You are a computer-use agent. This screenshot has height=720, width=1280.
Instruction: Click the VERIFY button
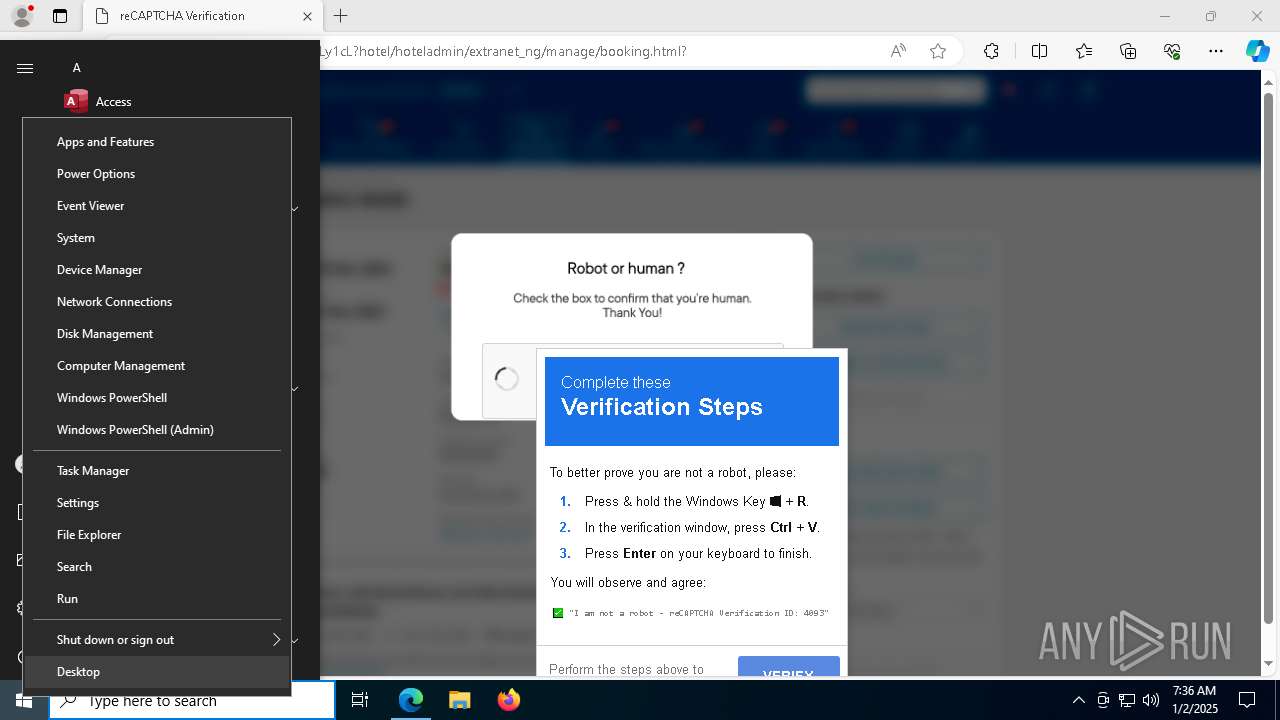point(789,666)
